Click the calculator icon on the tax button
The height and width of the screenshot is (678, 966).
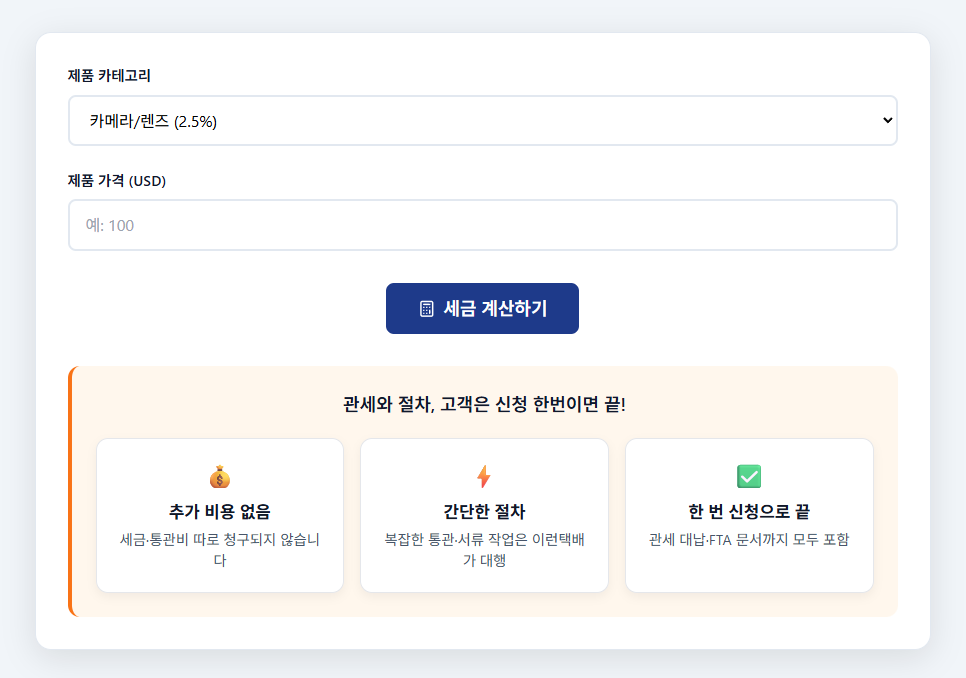pyautogui.click(x=426, y=309)
